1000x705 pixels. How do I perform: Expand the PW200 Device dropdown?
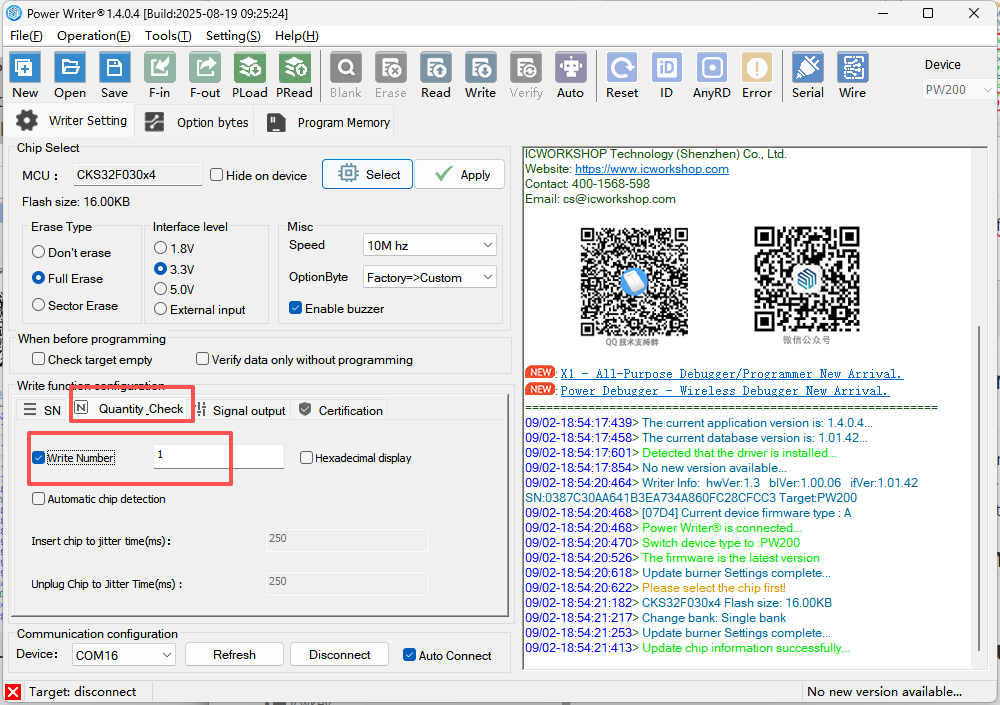click(958, 90)
